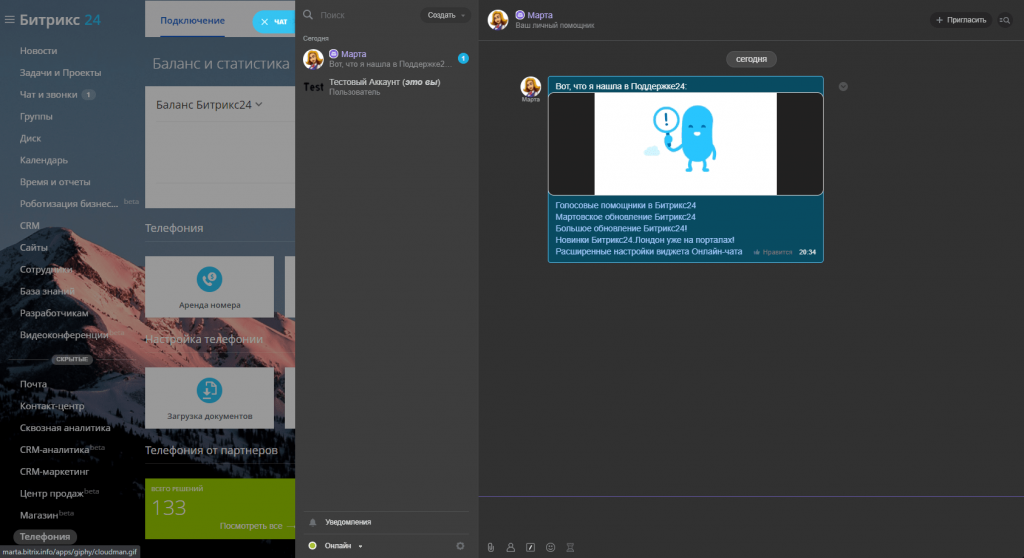The height and width of the screenshot is (558, 1024).
Task: Click in the message text input area
Action: (751, 517)
